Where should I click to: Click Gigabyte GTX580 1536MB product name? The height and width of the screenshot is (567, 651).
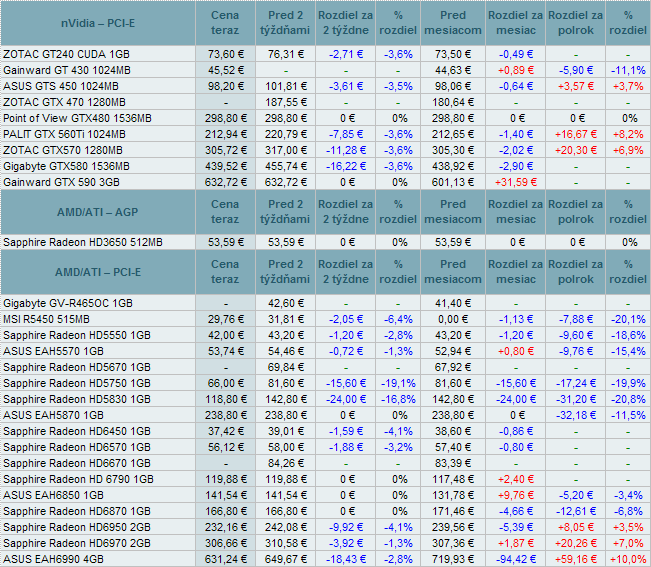tap(66, 166)
